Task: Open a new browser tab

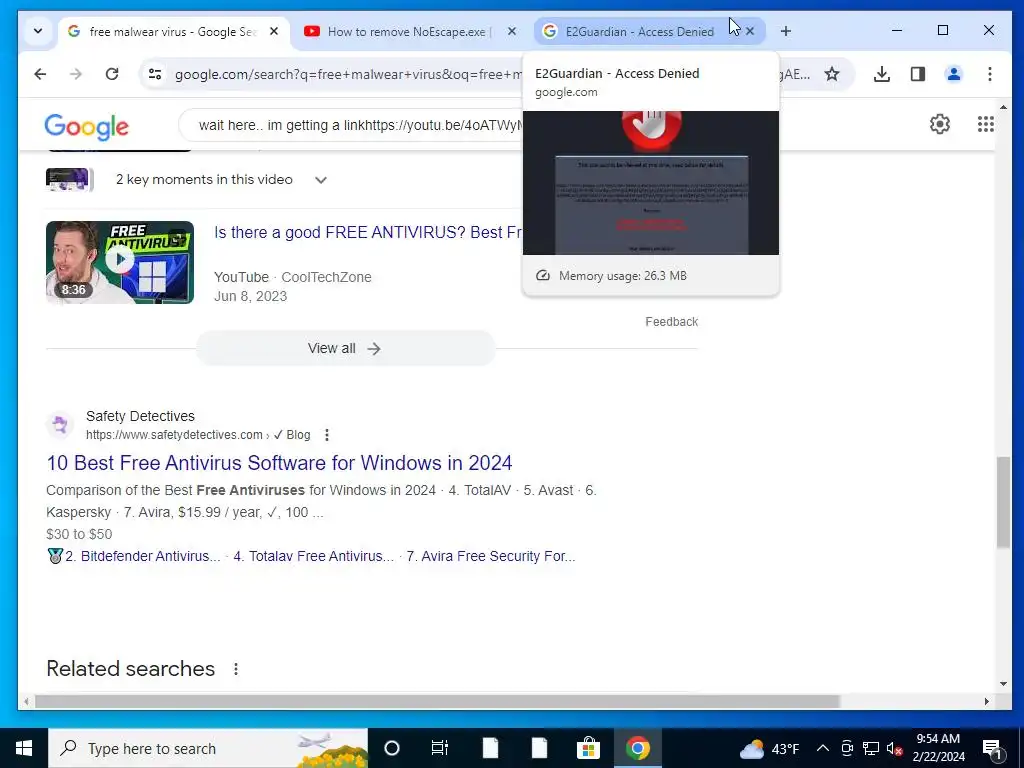Action: point(786,31)
